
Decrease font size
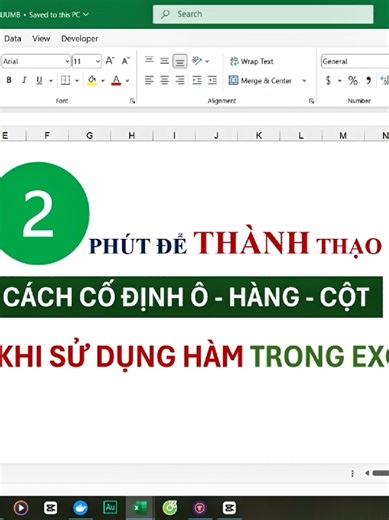click(126, 61)
